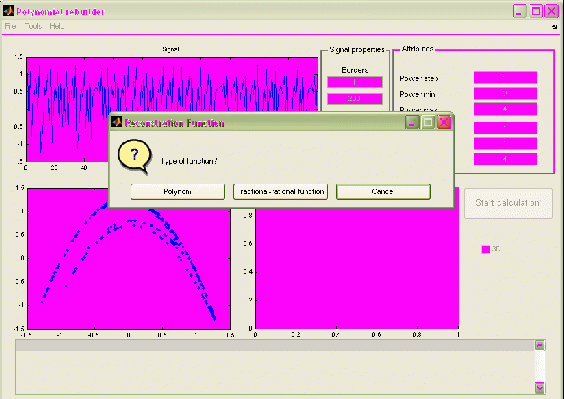This screenshot has height=399, width=564.
Task: Click the first Borders field showing 1
Action: pos(355,82)
